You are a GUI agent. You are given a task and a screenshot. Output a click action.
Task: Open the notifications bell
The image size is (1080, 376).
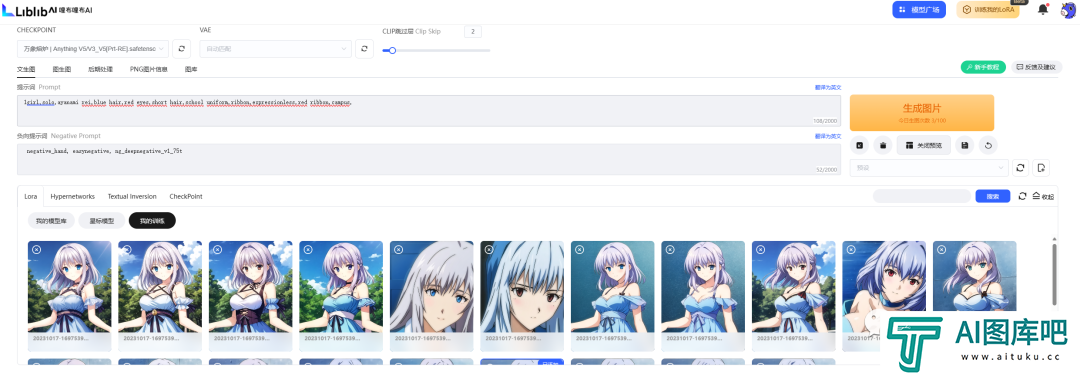click(1042, 10)
